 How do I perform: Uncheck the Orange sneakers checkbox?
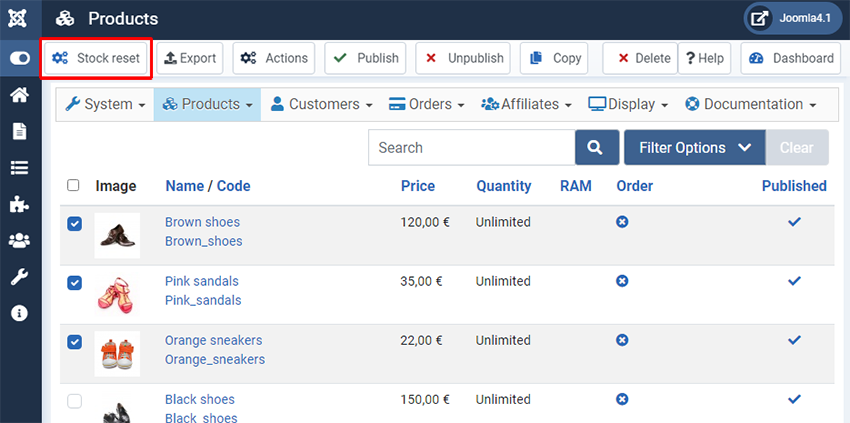[x=74, y=342]
